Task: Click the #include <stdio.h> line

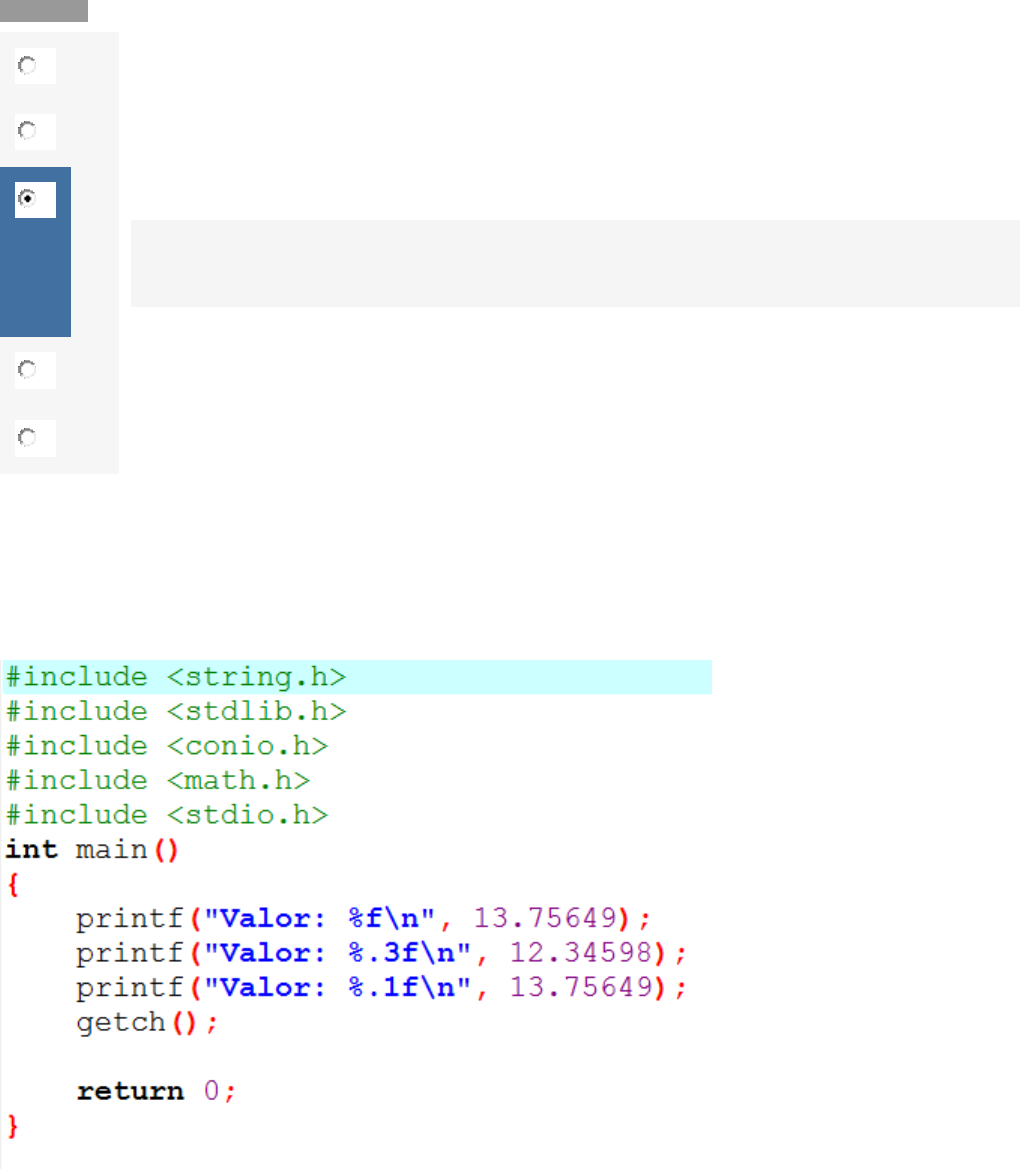Action: click(167, 815)
